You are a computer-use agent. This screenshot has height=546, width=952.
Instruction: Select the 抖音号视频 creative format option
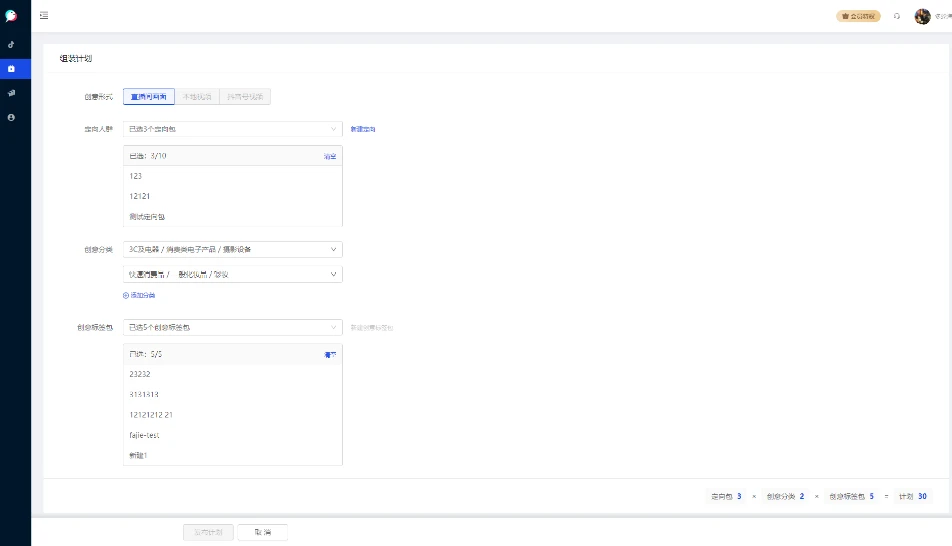245,97
